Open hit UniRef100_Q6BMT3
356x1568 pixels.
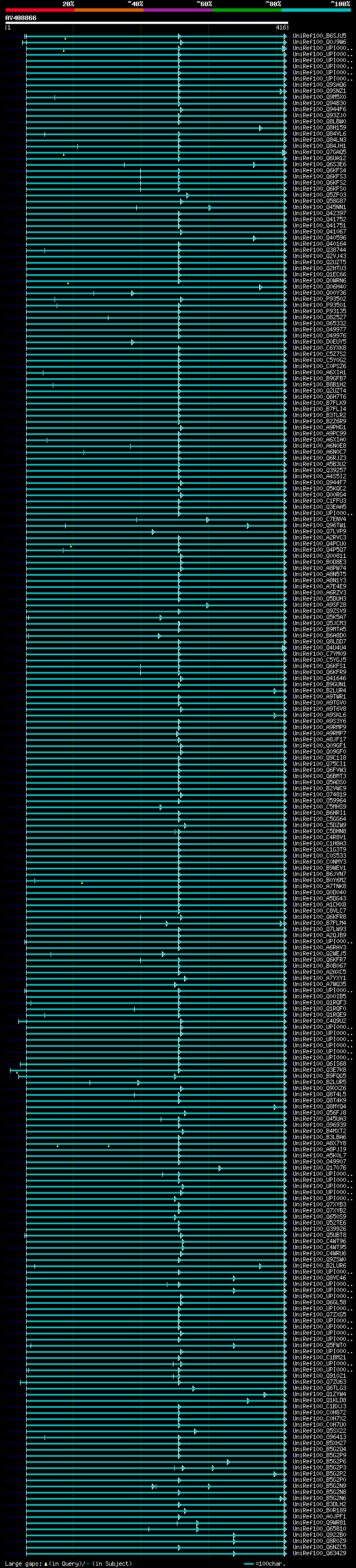click(x=319, y=776)
